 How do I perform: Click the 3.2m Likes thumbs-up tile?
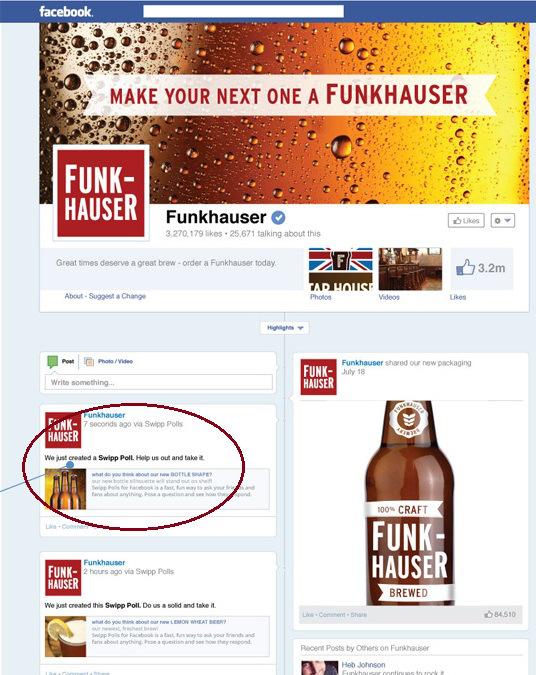[482, 268]
